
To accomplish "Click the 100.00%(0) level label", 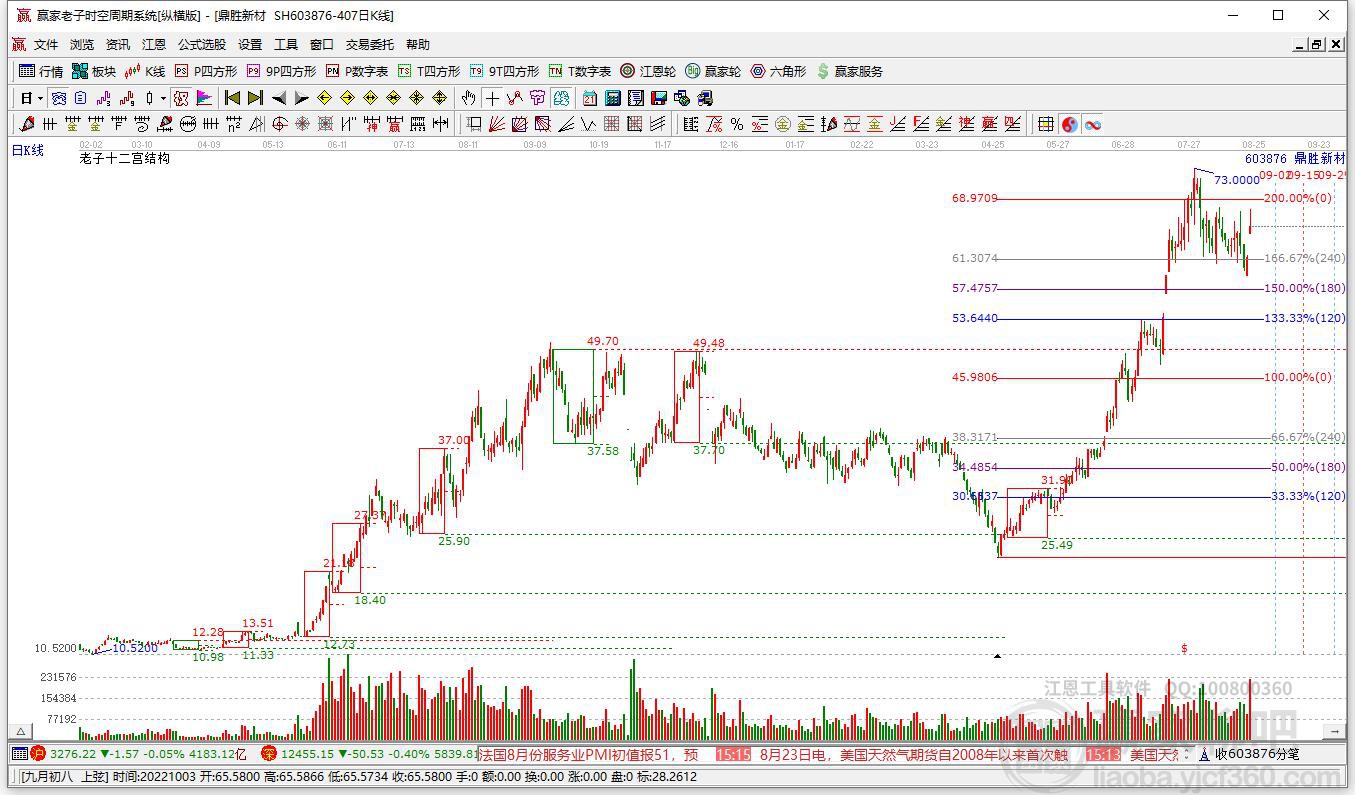I will [x=1298, y=377].
